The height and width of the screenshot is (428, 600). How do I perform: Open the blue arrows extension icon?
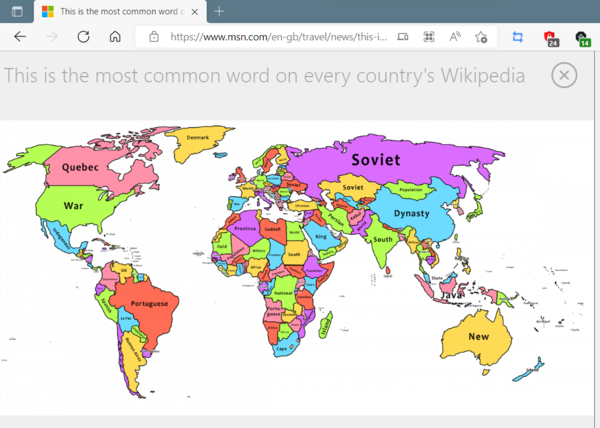point(518,37)
